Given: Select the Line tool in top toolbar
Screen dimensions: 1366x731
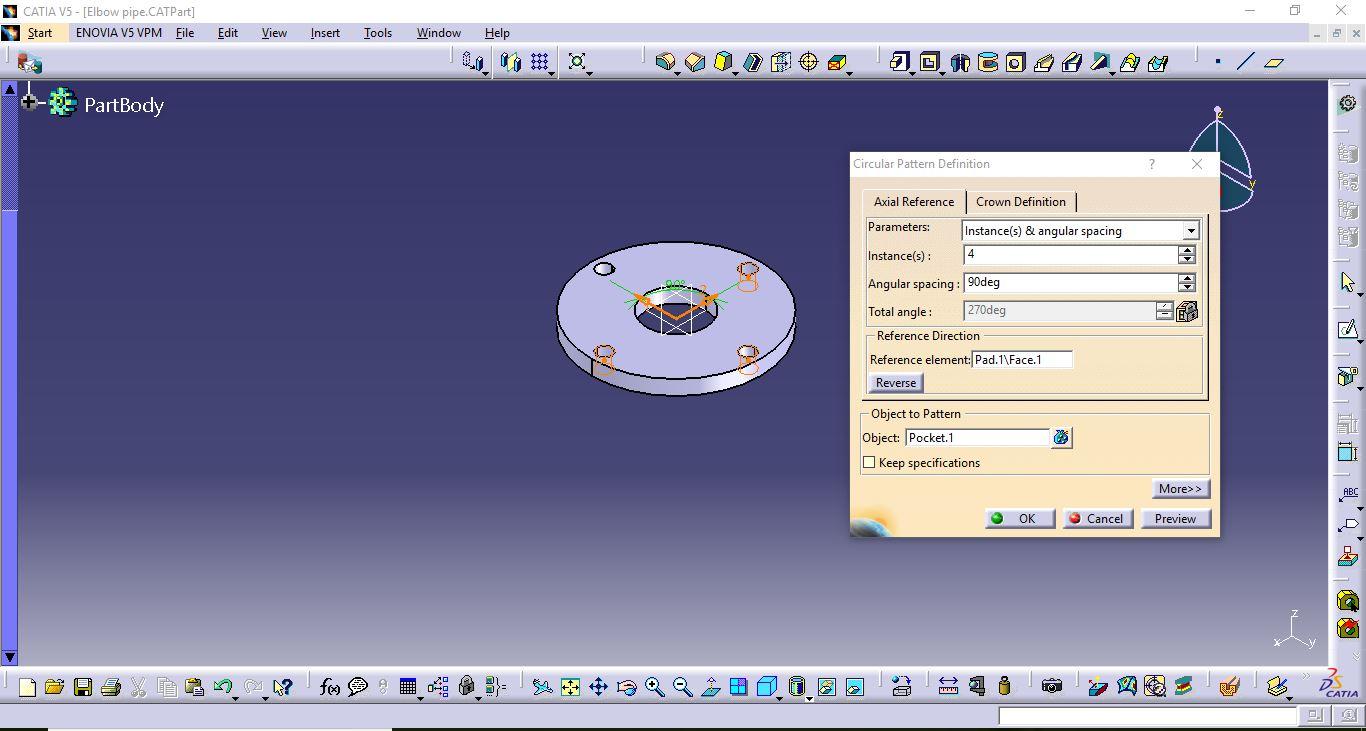Looking at the screenshot, I should point(1245,62).
